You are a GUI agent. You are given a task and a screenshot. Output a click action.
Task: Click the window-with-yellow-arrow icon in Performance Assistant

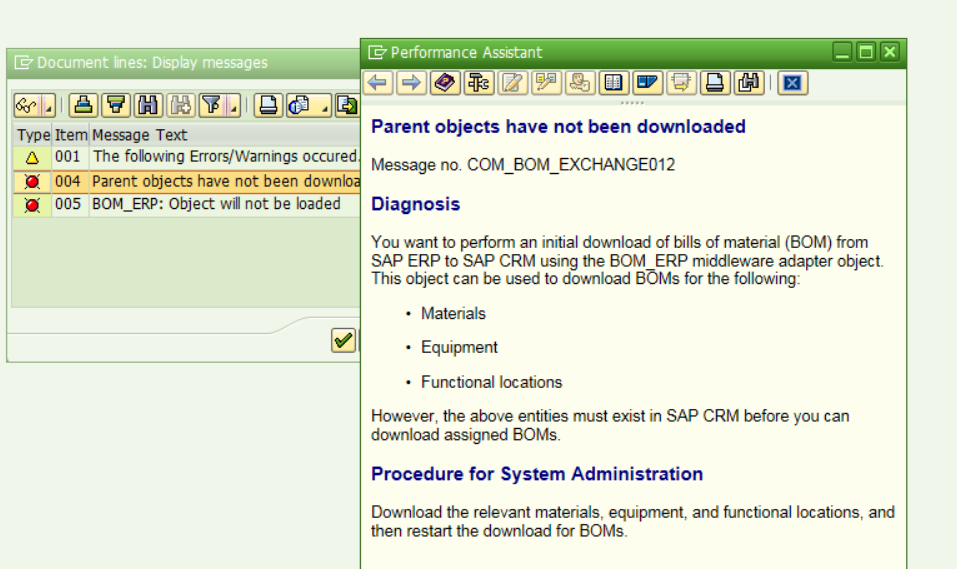pyautogui.click(x=681, y=83)
